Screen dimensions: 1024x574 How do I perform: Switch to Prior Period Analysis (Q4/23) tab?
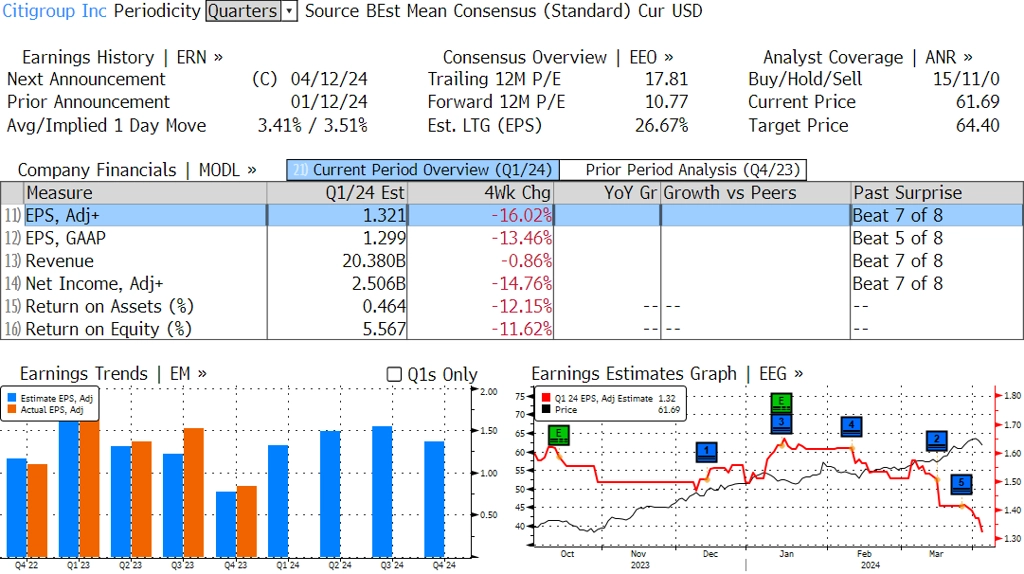coord(684,170)
